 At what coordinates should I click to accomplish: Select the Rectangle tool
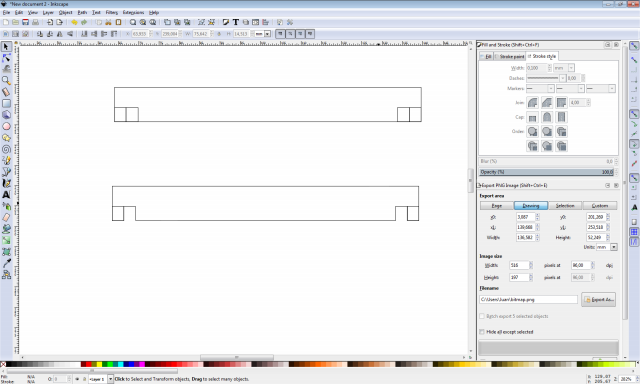click(6, 103)
